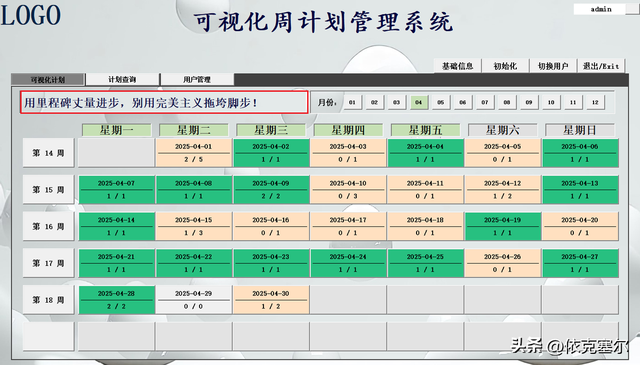Viewport: 640px width, 365px height.
Task: Select month 07
Action: (484, 102)
